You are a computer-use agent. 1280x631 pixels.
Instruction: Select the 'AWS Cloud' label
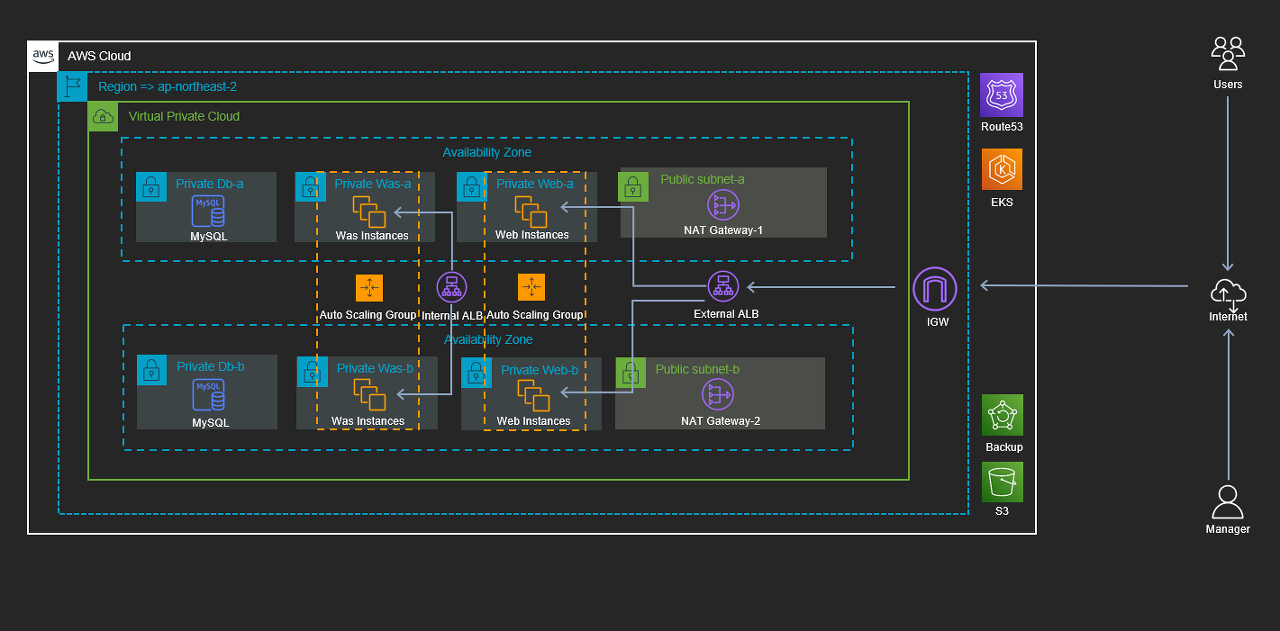click(x=99, y=56)
